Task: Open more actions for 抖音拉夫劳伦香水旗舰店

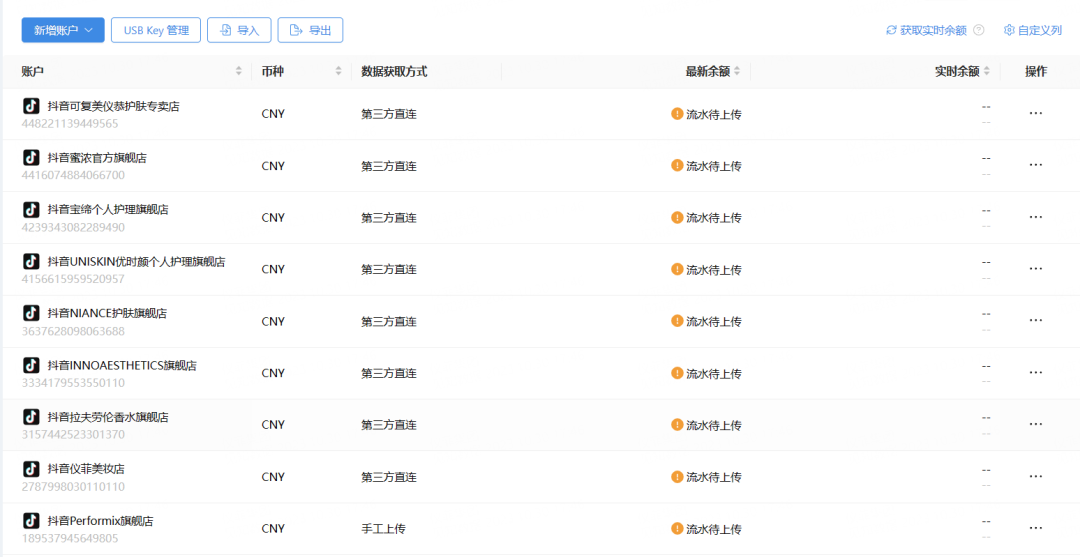Action: [x=1035, y=425]
